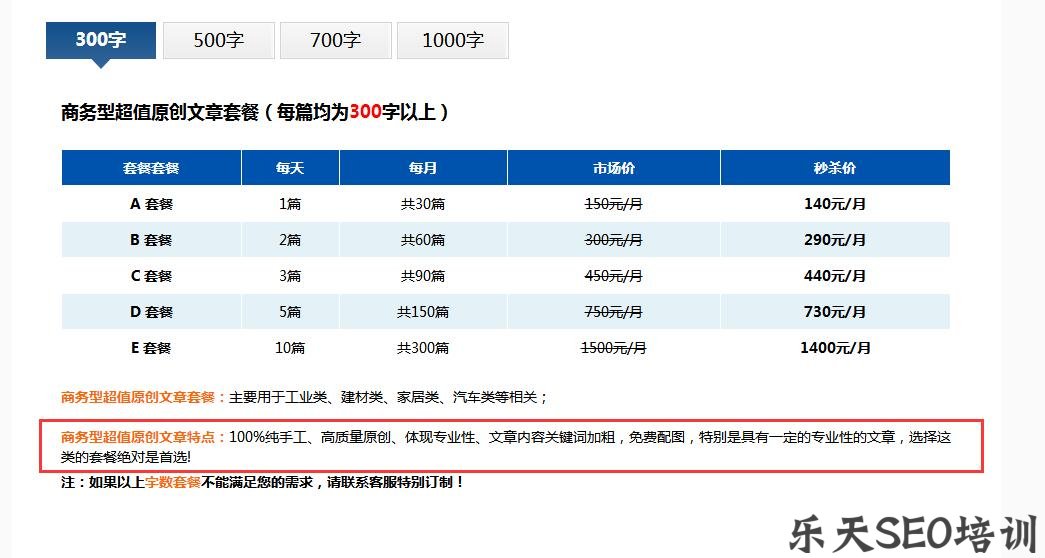Click the red 300 in the heading
Screen dimensions: 1045x558
pos(365,112)
